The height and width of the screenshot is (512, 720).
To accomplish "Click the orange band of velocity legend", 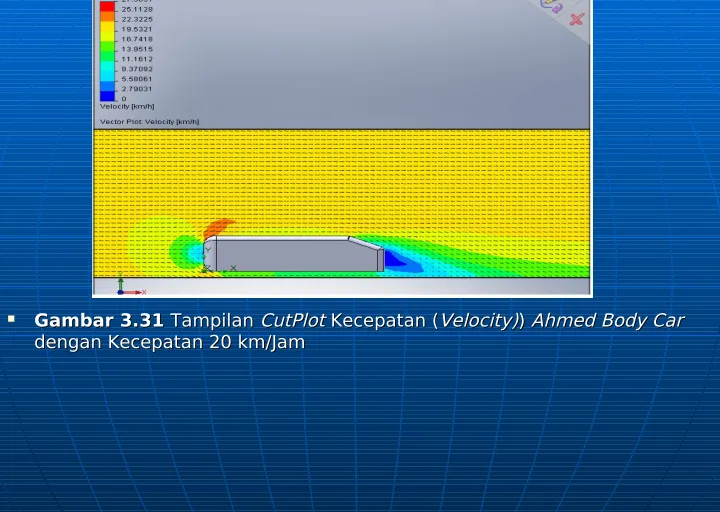I will click(x=107, y=17).
